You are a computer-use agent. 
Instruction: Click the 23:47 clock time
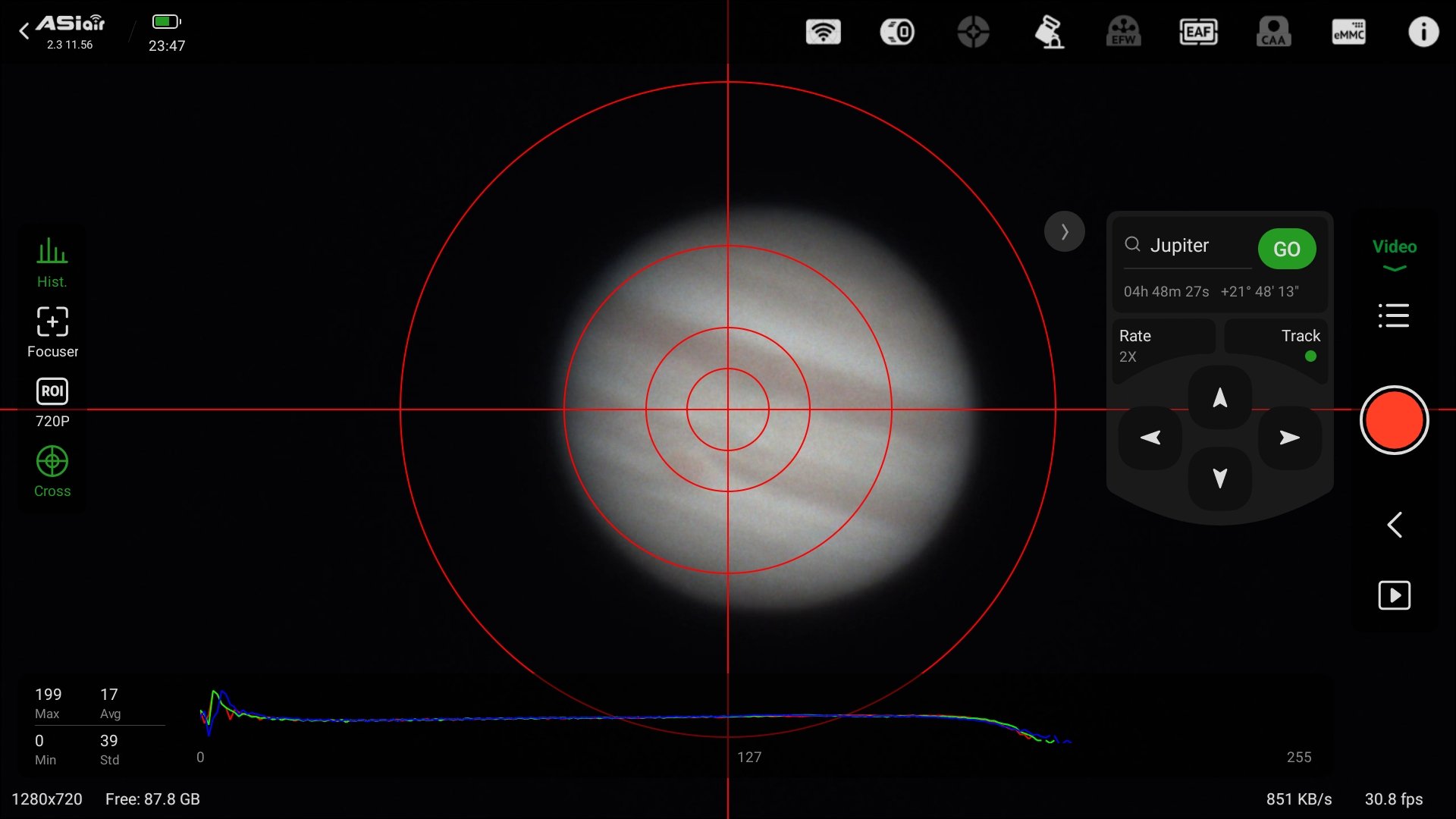(167, 45)
